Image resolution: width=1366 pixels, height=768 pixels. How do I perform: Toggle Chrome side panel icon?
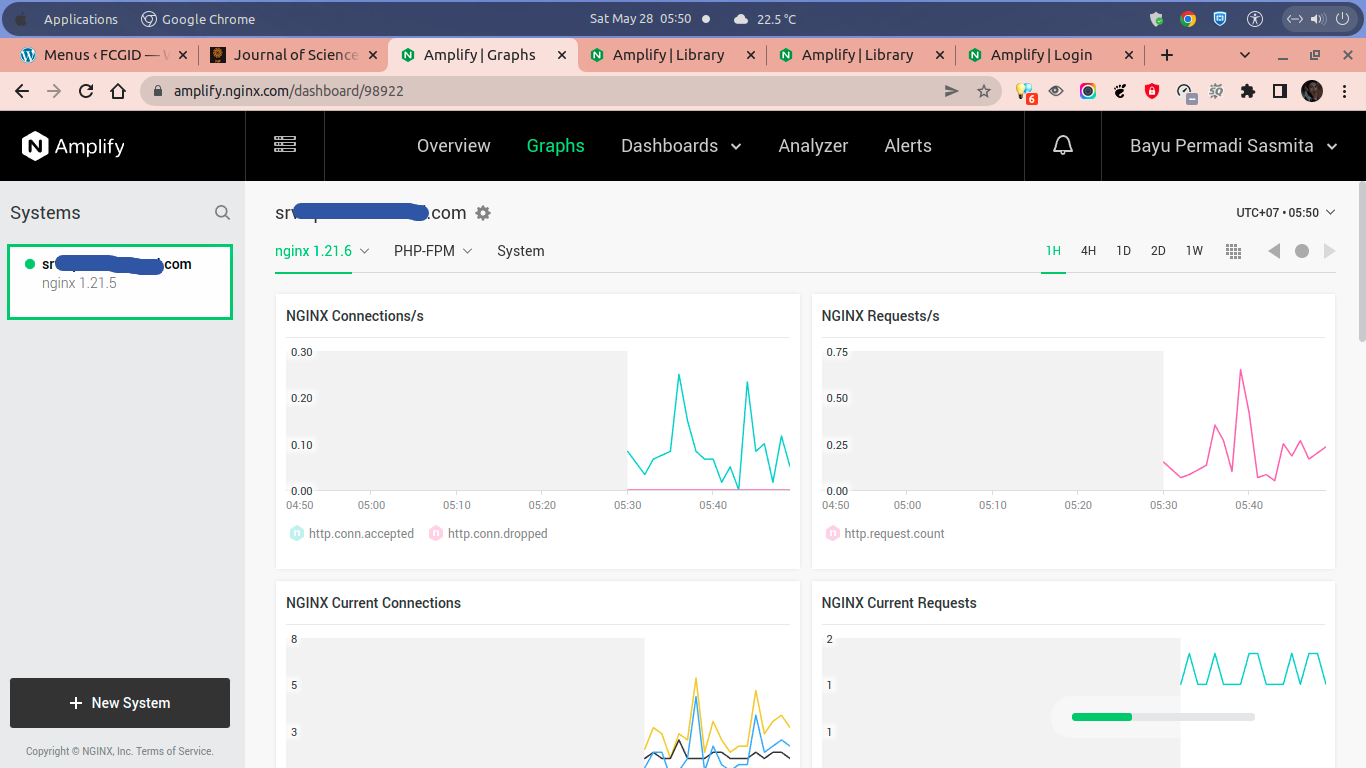coord(1279,91)
